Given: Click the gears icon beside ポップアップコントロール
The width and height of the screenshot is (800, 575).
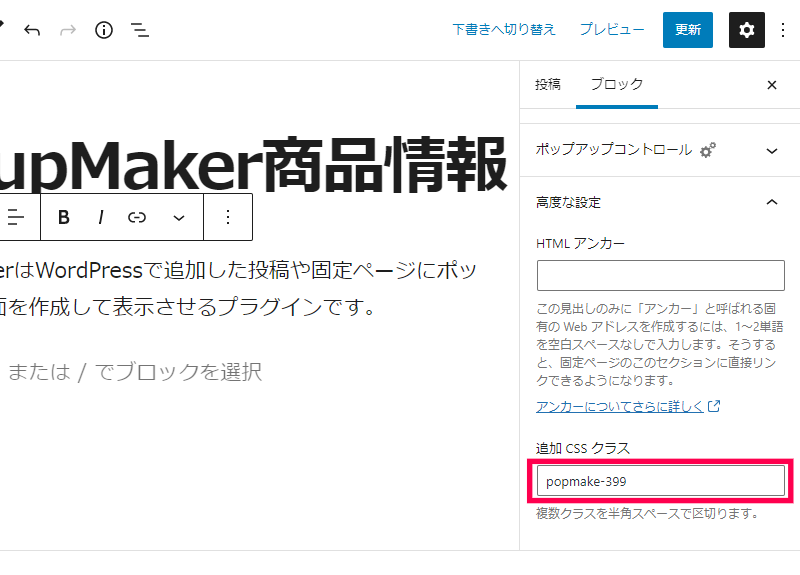Looking at the screenshot, I should tap(708, 150).
